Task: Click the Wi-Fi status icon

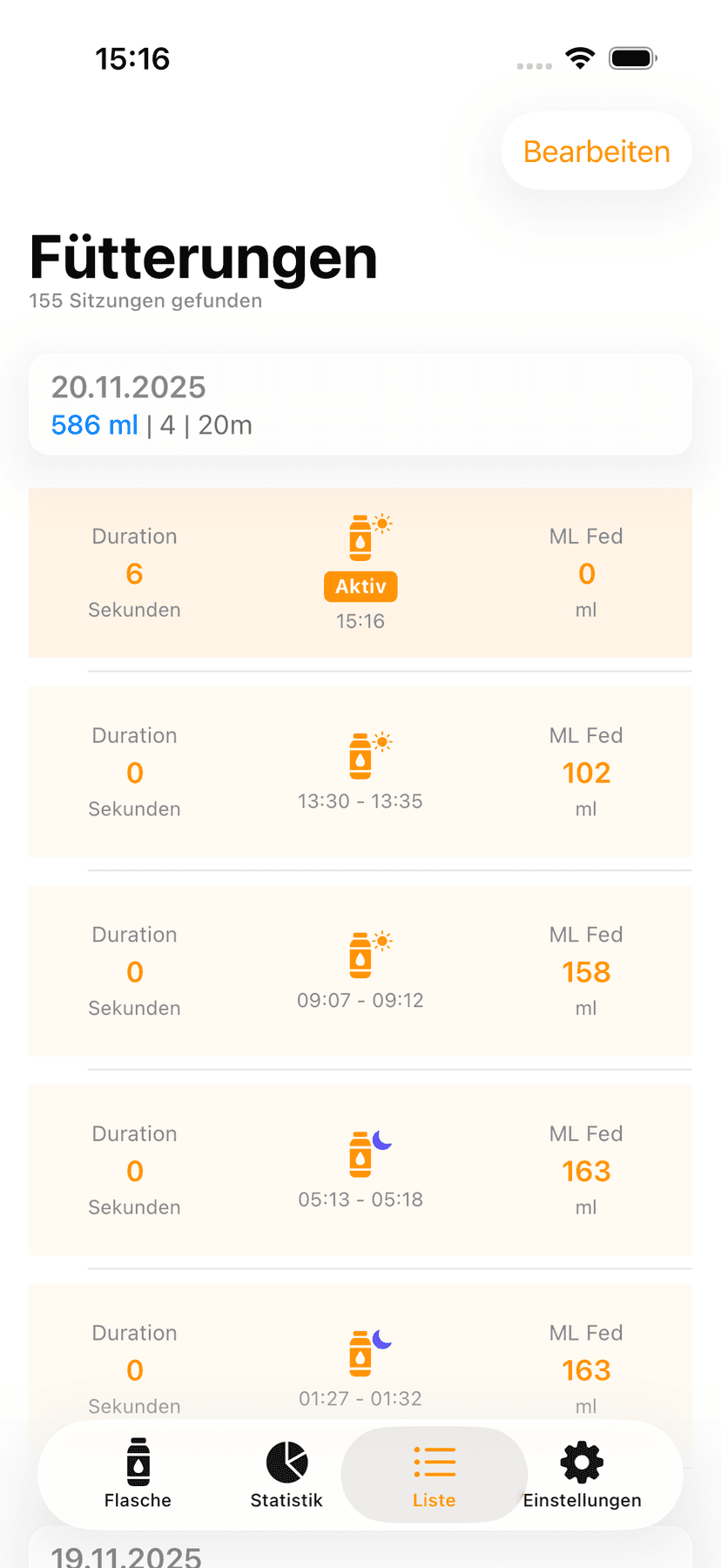Action: 580,58
